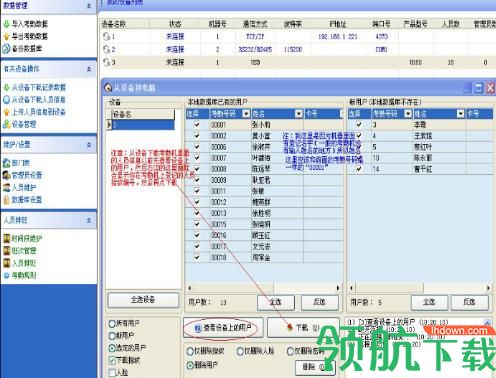Open the 部门表 department list icon

point(6,163)
